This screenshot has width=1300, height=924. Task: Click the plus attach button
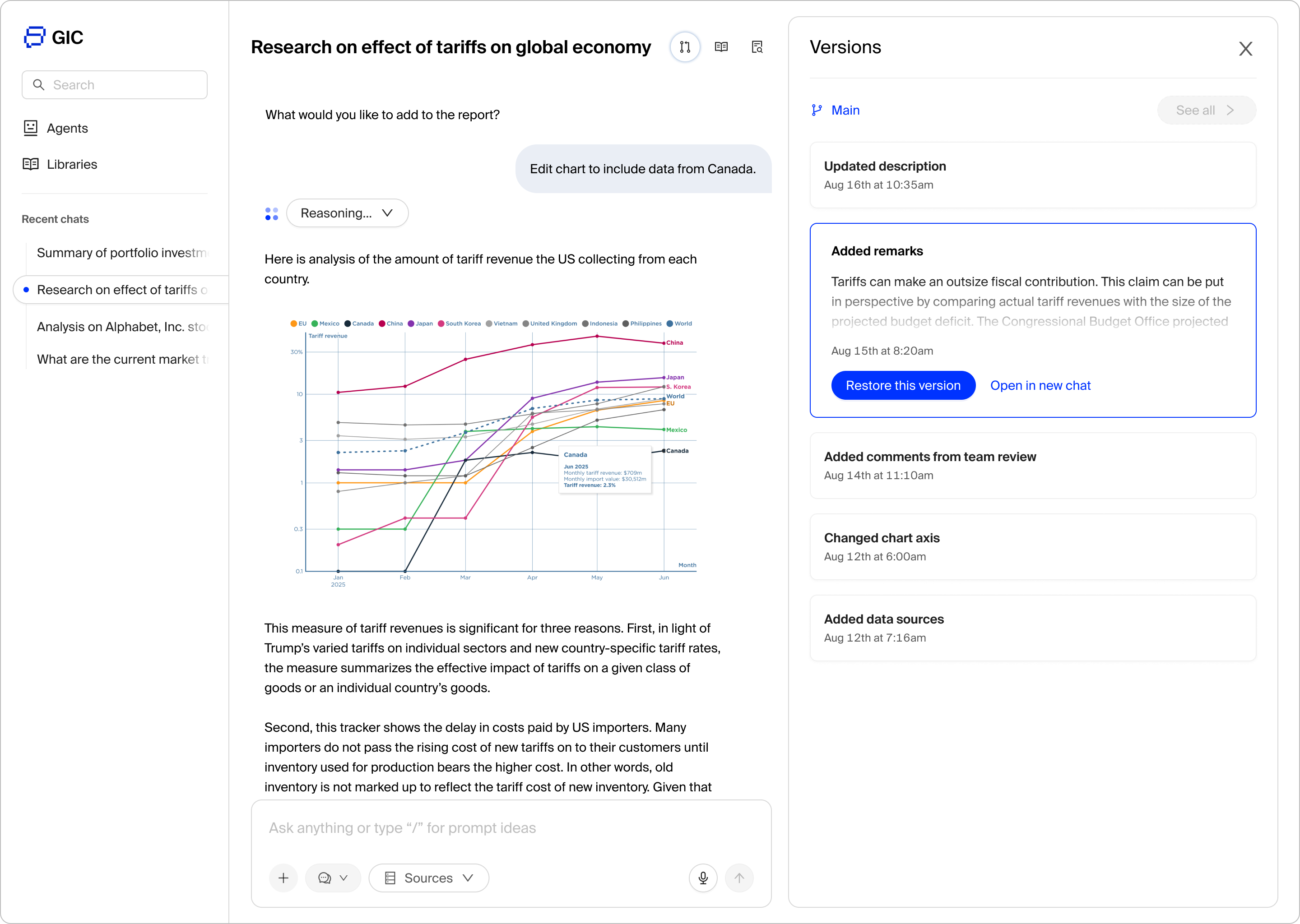coord(283,878)
